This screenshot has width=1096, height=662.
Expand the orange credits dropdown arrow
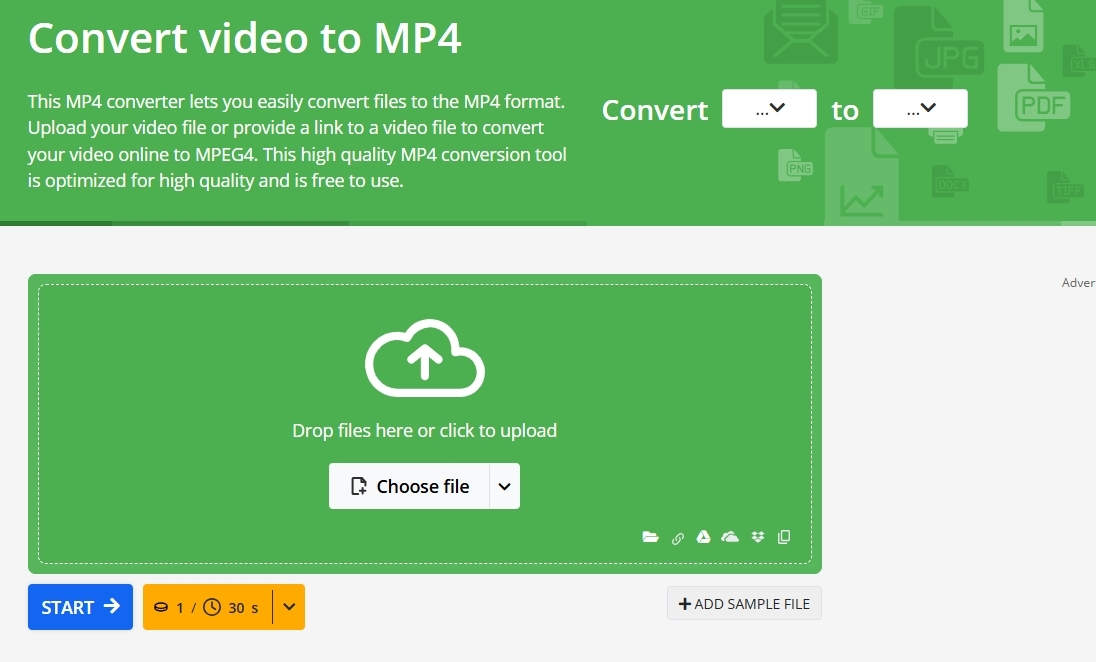[x=289, y=607]
